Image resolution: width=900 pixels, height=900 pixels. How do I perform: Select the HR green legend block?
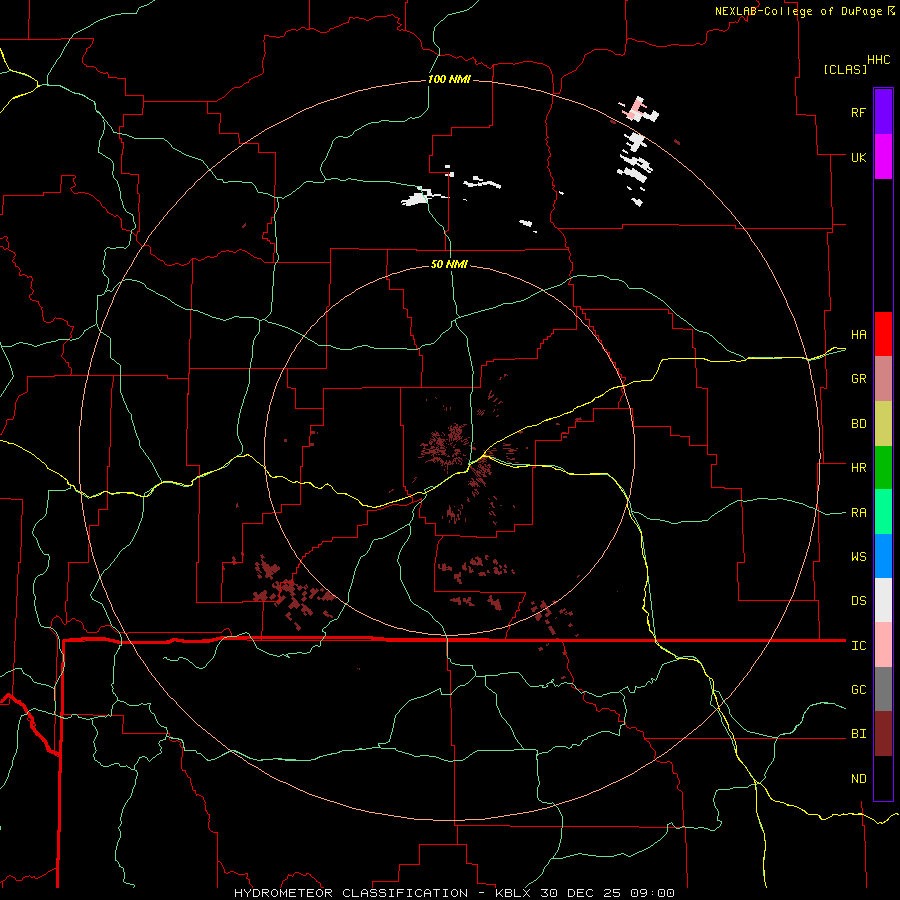point(883,468)
